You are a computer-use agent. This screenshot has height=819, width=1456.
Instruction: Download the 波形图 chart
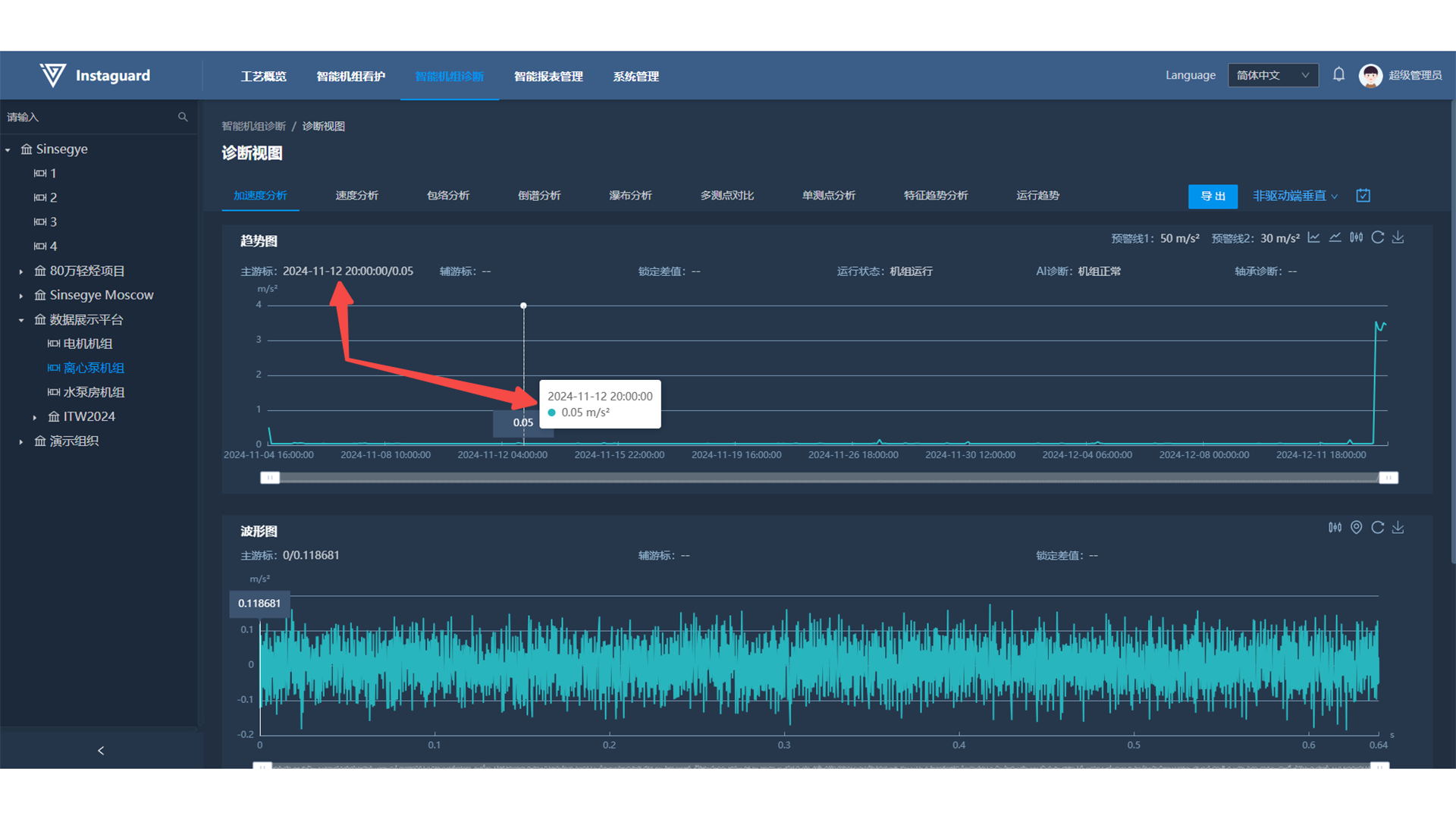1398,528
